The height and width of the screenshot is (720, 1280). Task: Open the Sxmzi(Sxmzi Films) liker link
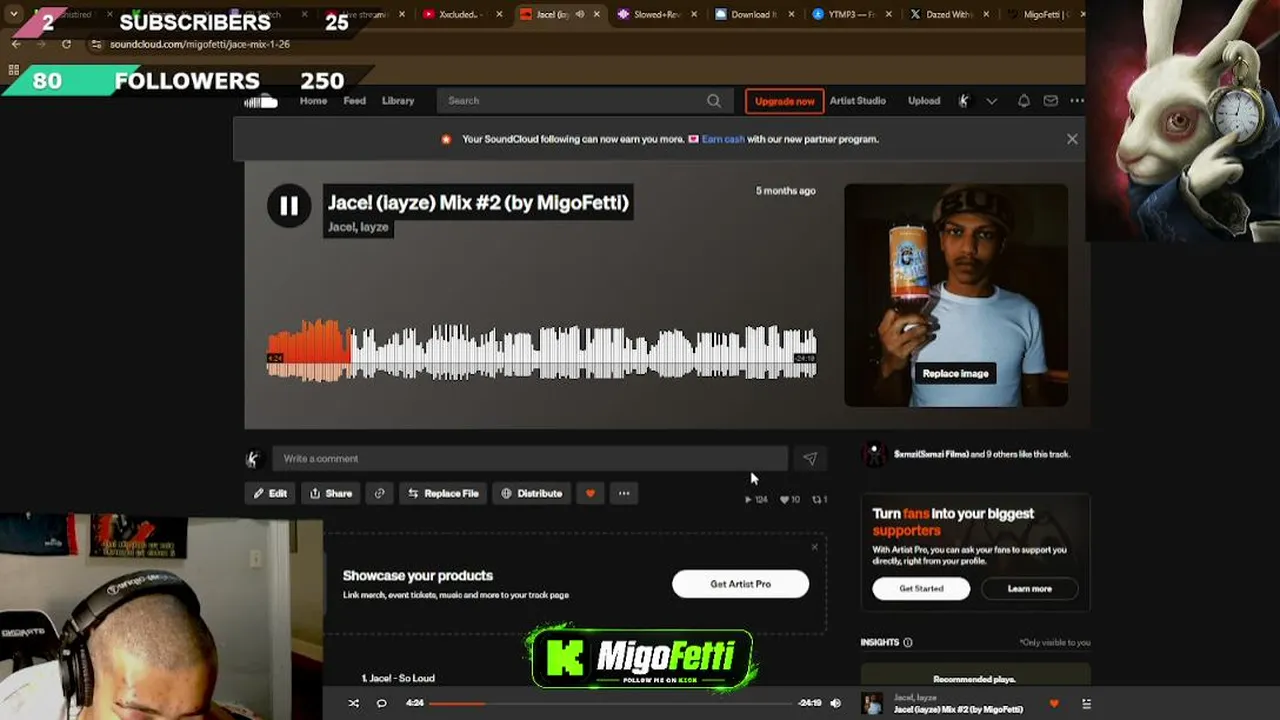931,454
